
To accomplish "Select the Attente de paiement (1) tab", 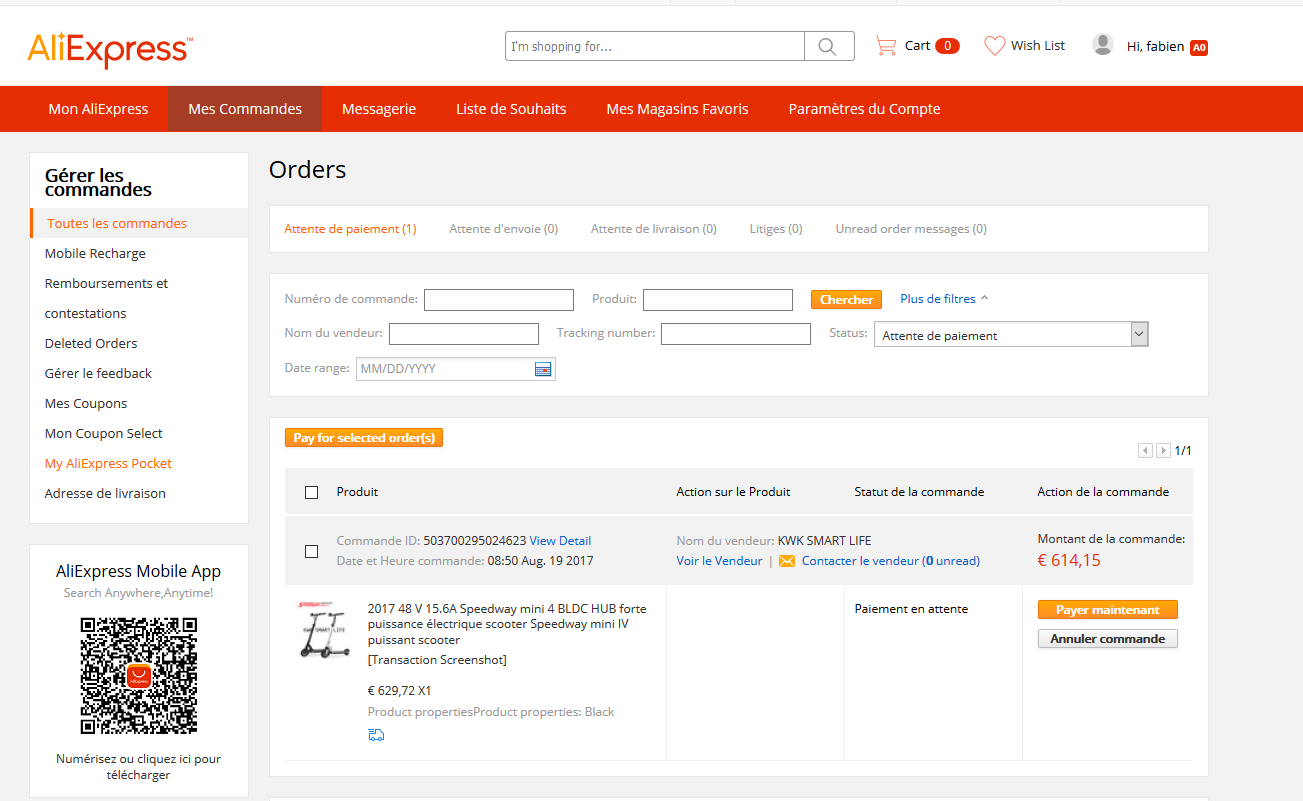I will coord(350,229).
